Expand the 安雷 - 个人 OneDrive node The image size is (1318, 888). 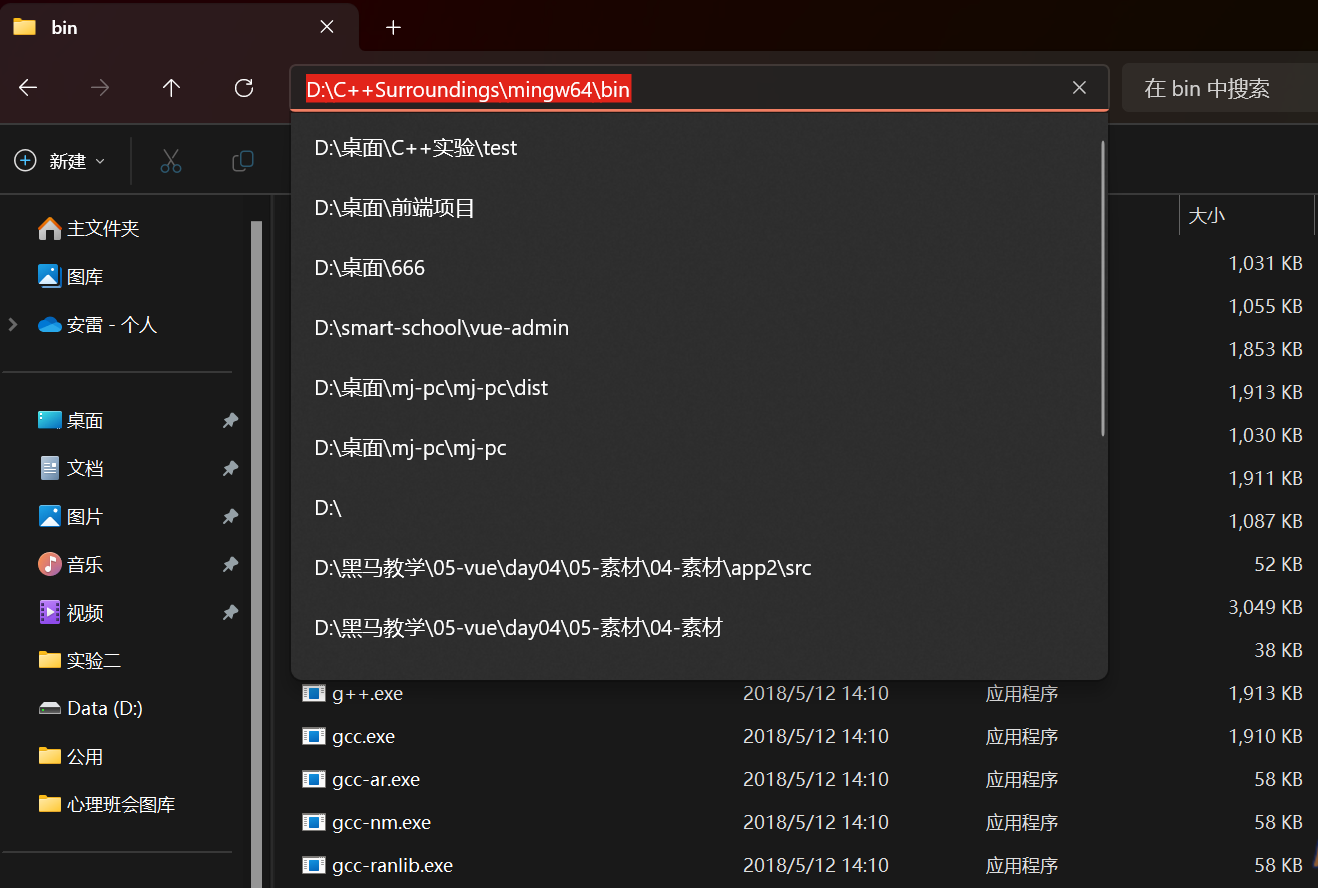[x=13, y=324]
